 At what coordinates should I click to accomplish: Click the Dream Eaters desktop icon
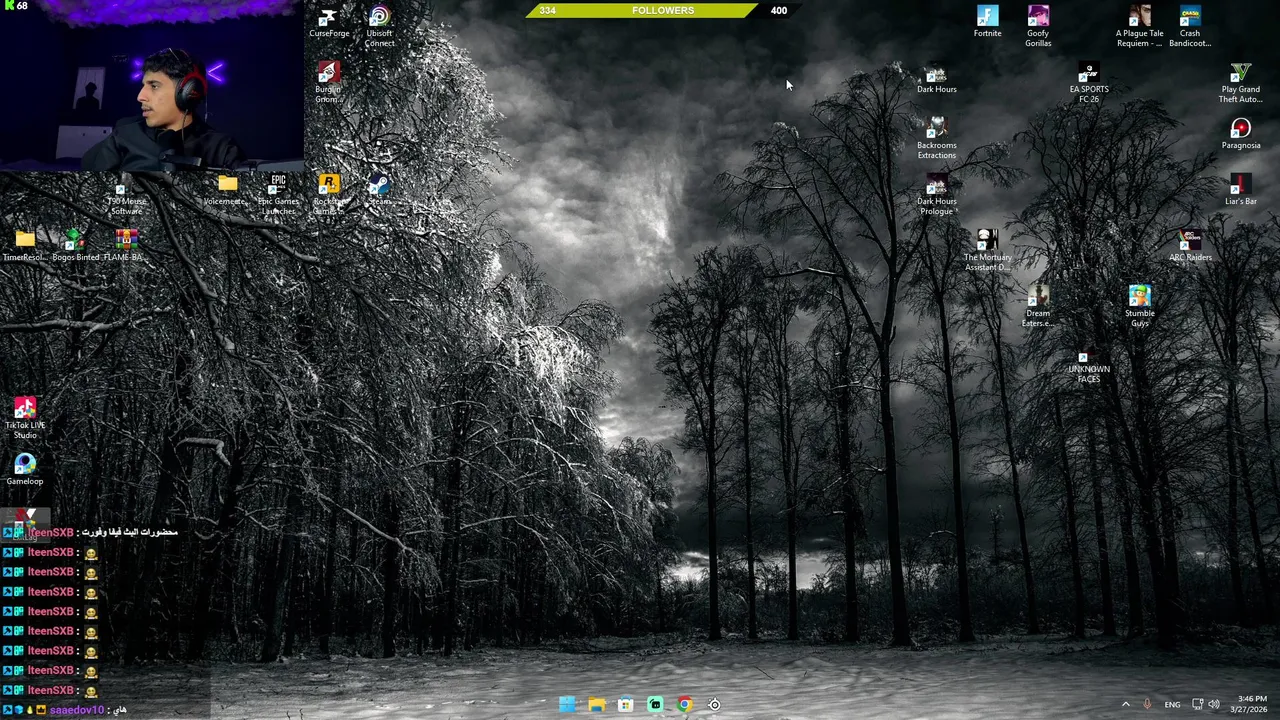(1038, 307)
